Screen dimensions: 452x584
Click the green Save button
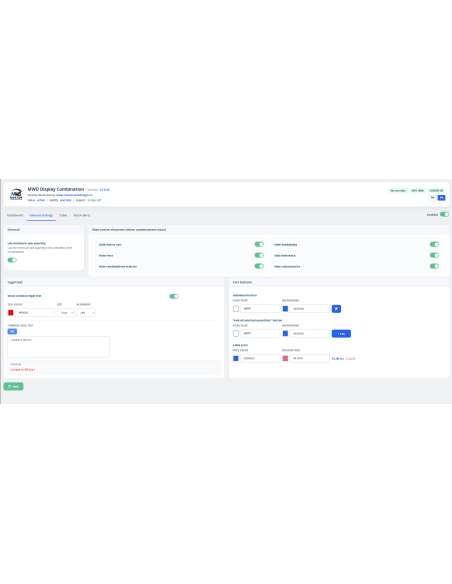(13, 386)
